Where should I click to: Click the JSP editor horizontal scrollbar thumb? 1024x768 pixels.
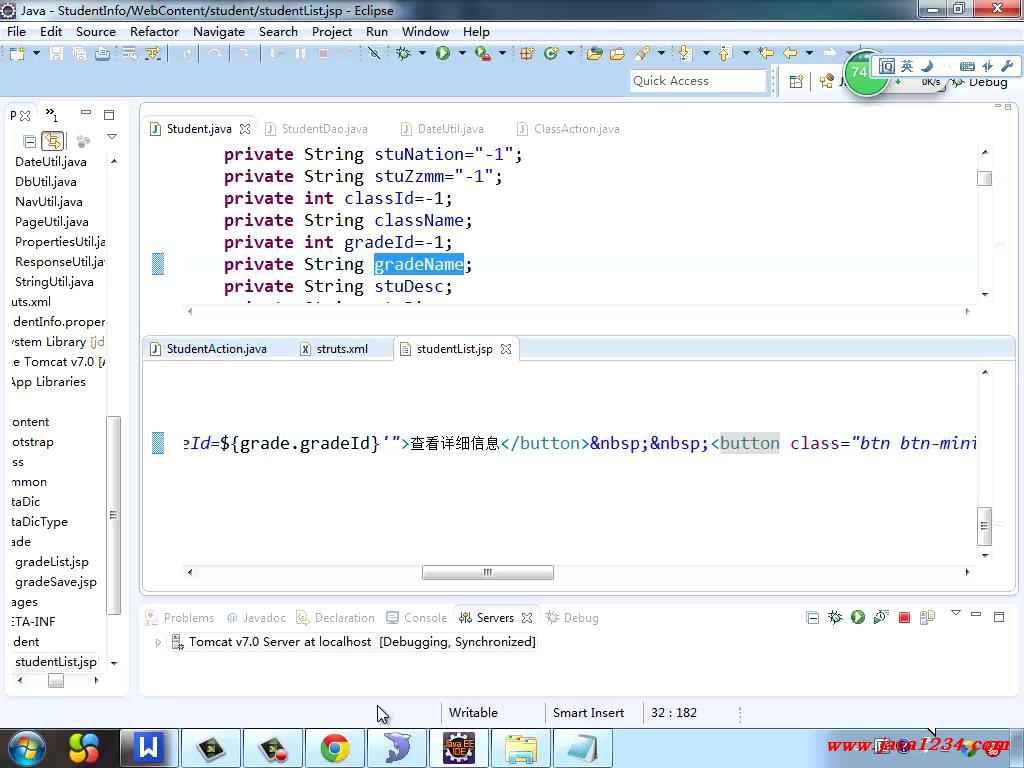pos(488,573)
